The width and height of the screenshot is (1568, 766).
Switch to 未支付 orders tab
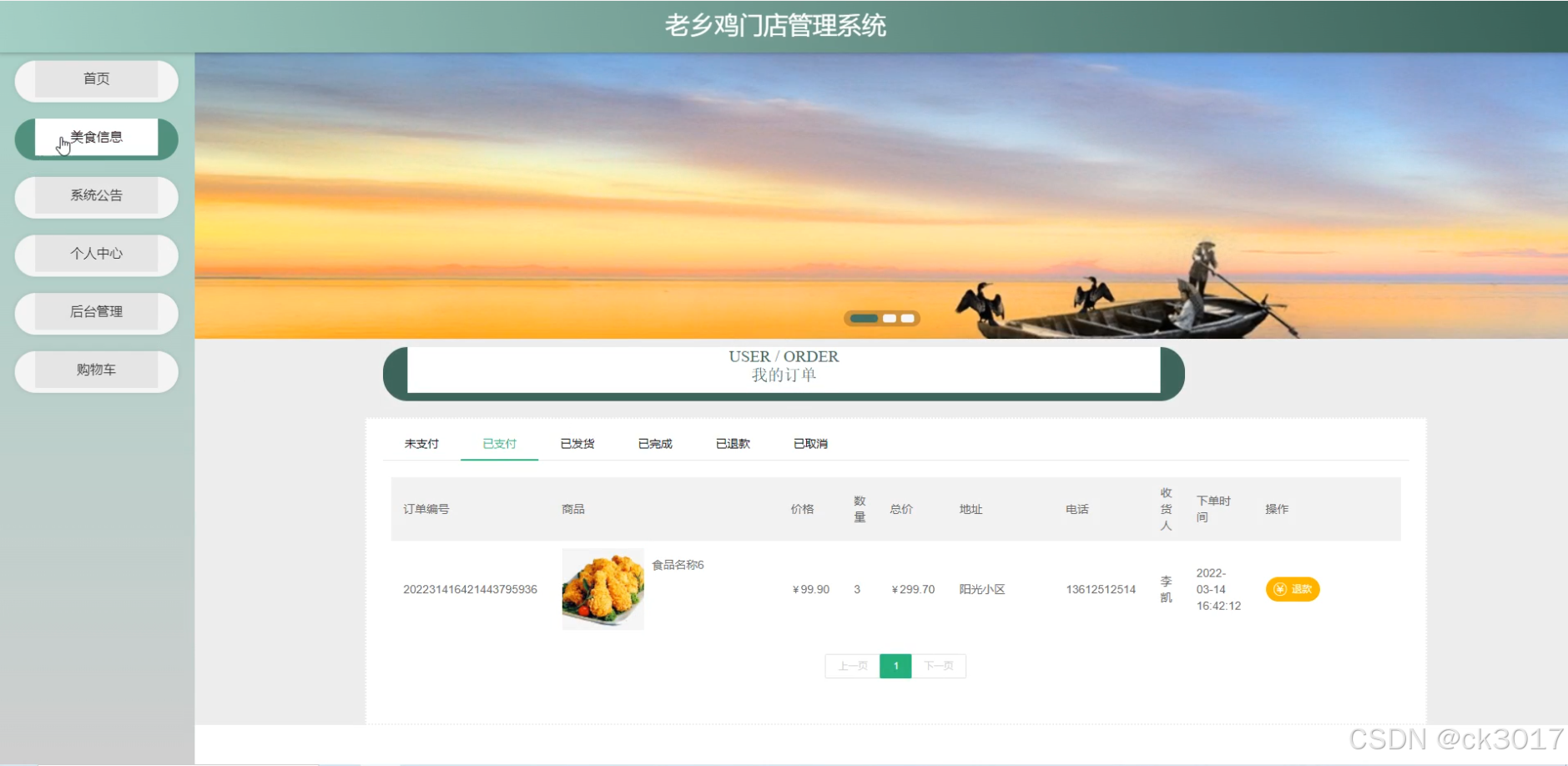[421, 444]
